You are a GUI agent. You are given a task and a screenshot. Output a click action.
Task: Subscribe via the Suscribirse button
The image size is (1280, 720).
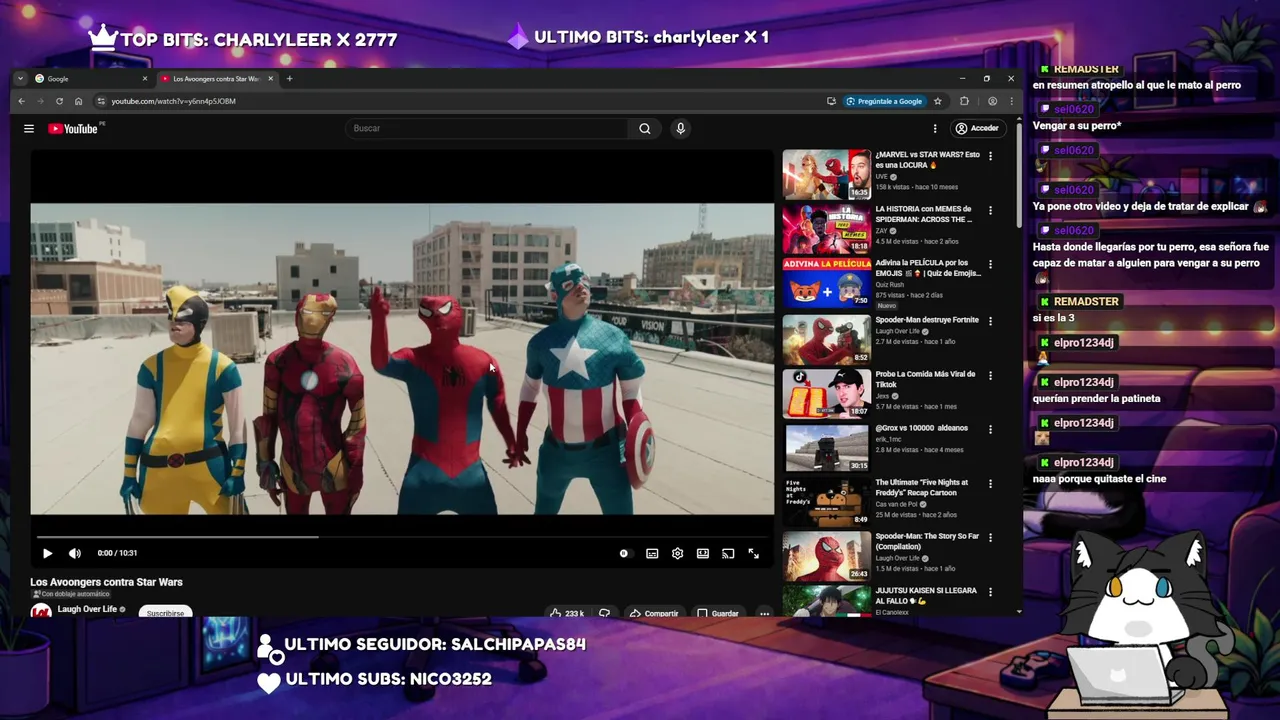[x=165, y=613]
